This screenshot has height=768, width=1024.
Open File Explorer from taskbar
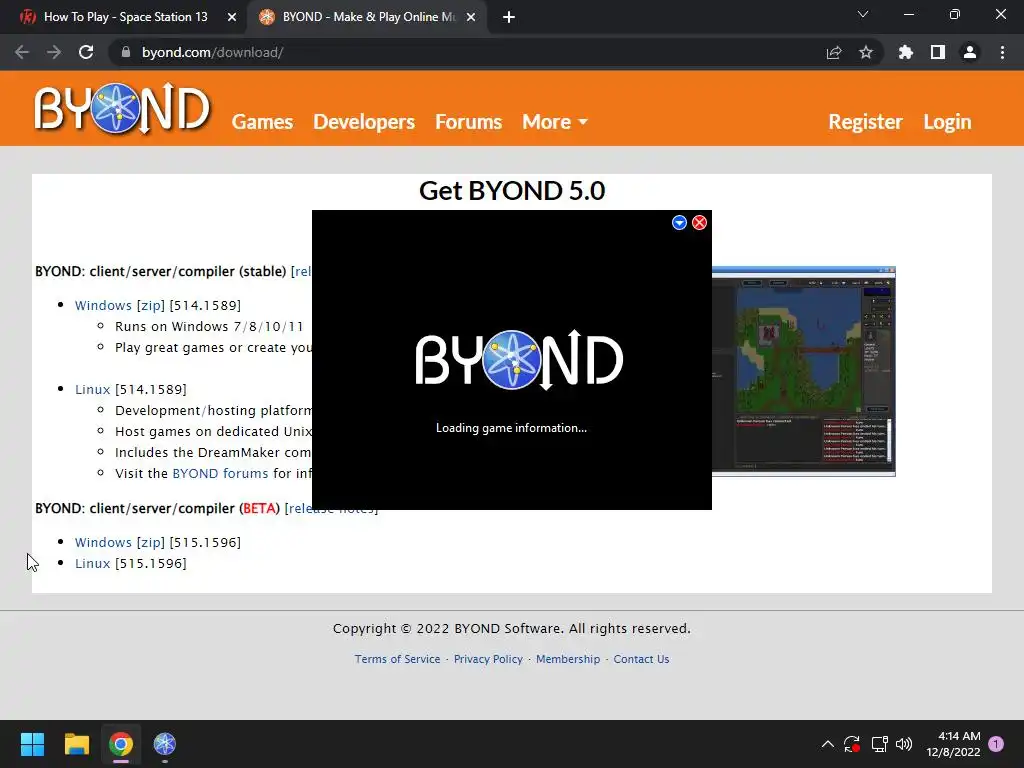[x=76, y=744]
